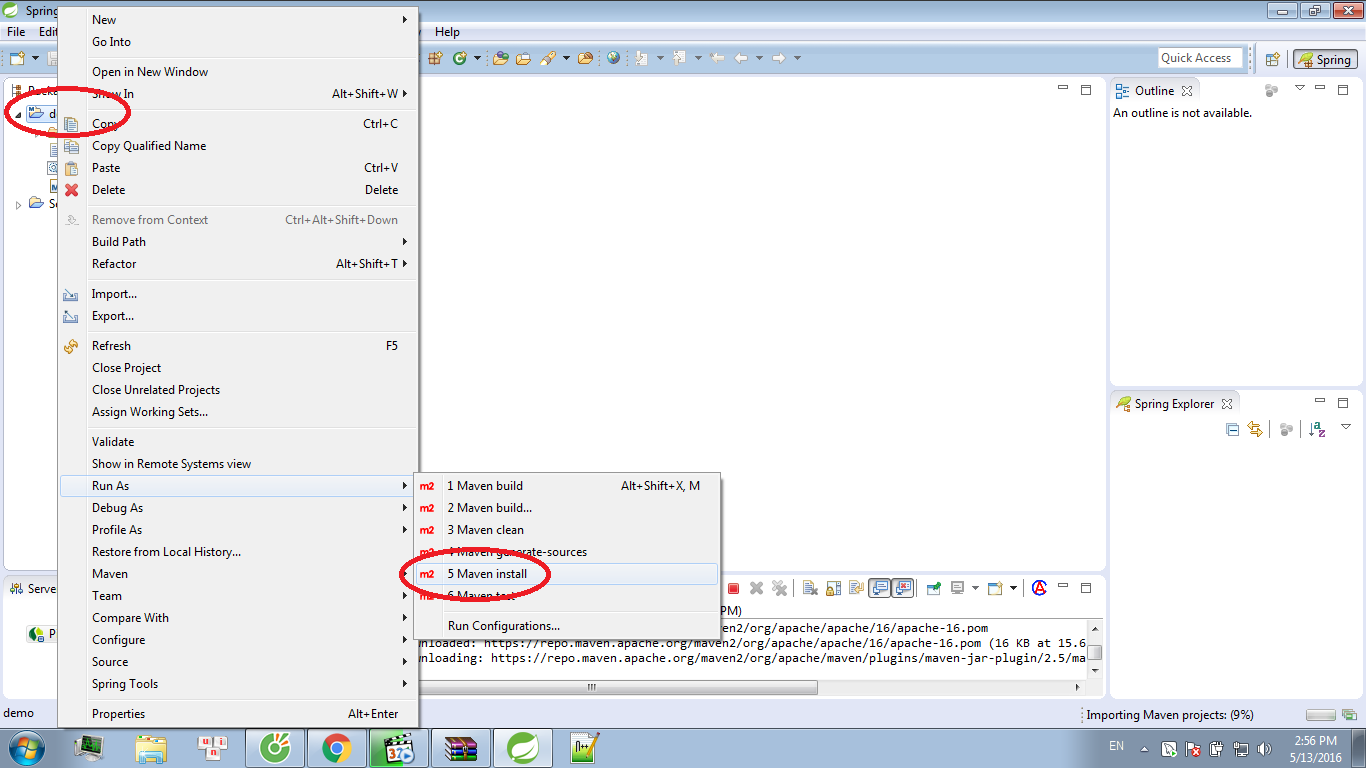This screenshot has height=768, width=1366.
Task: Click the Link with Editor icon in Spring Explorer
Action: click(1255, 429)
